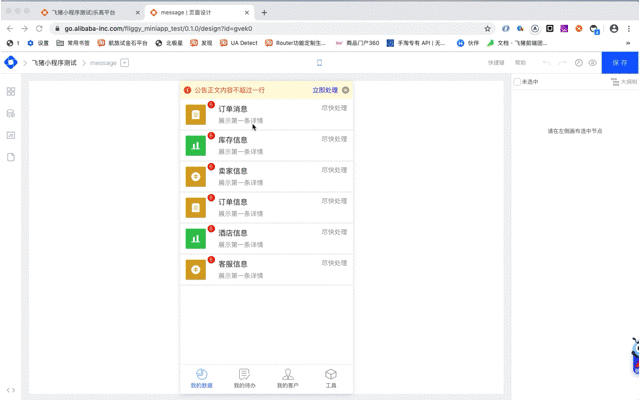This screenshot has height=400, width=640.
Task: Open a new browser tab
Action: pos(264,13)
